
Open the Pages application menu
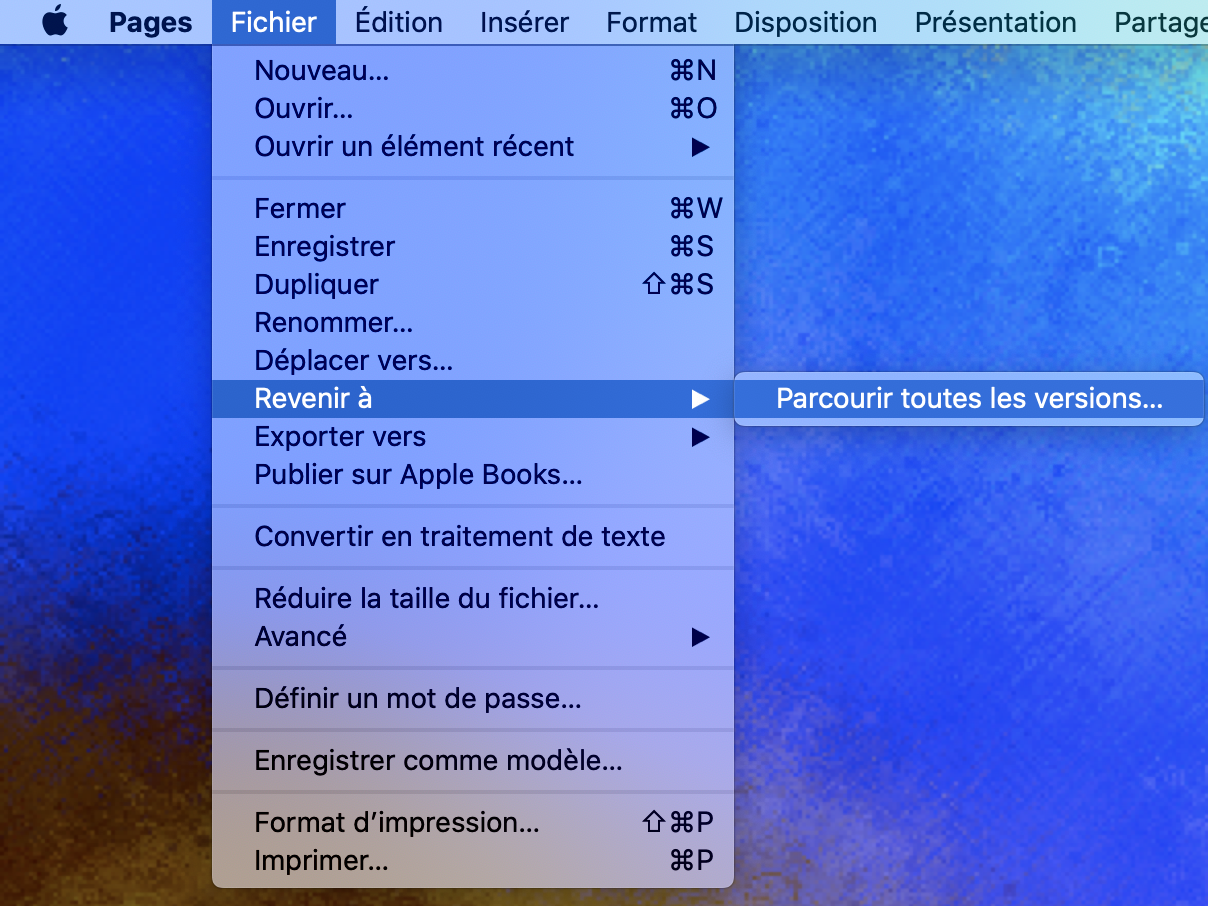150,22
